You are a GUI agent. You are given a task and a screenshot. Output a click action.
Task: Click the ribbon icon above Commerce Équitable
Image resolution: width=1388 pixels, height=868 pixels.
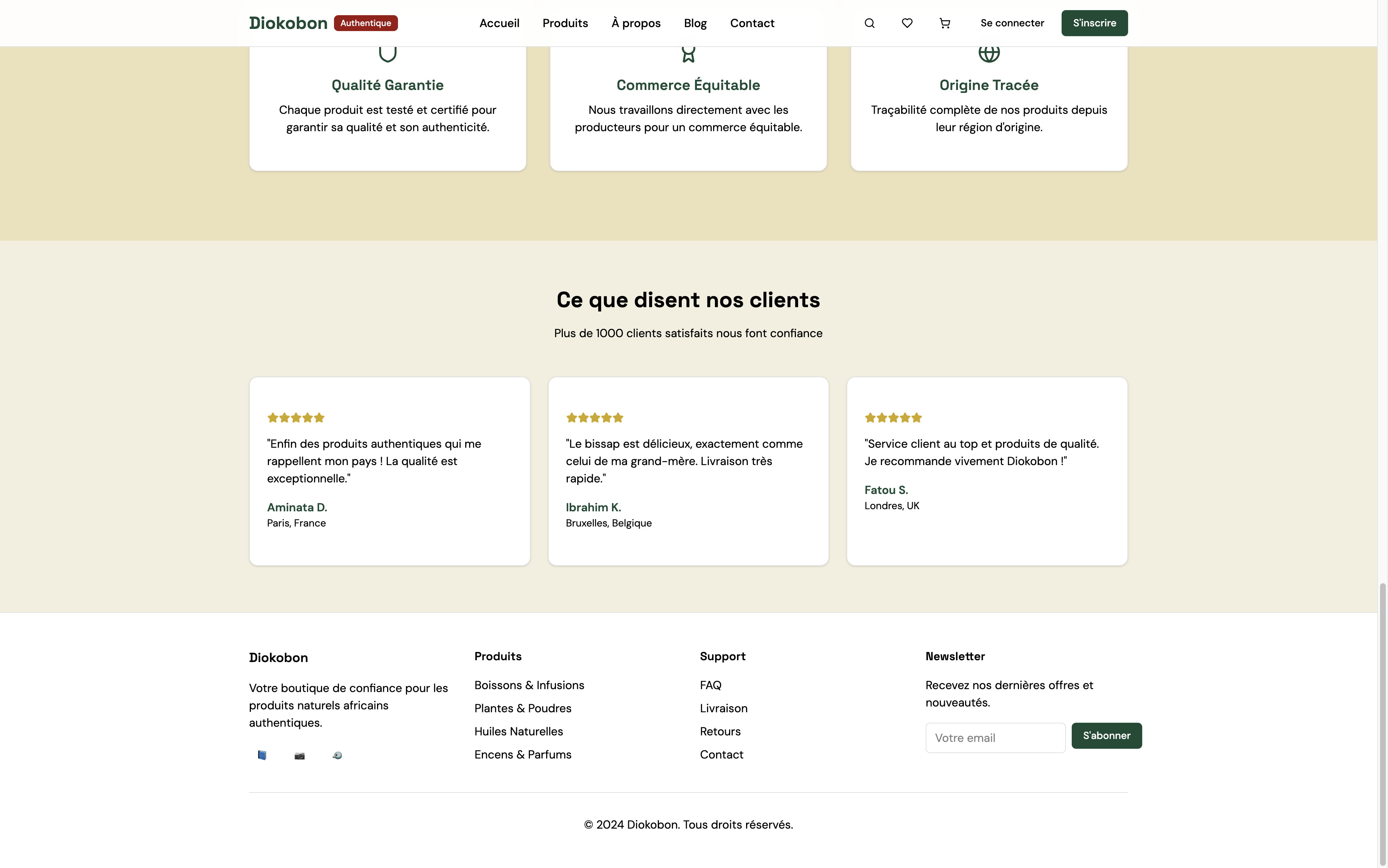688,53
